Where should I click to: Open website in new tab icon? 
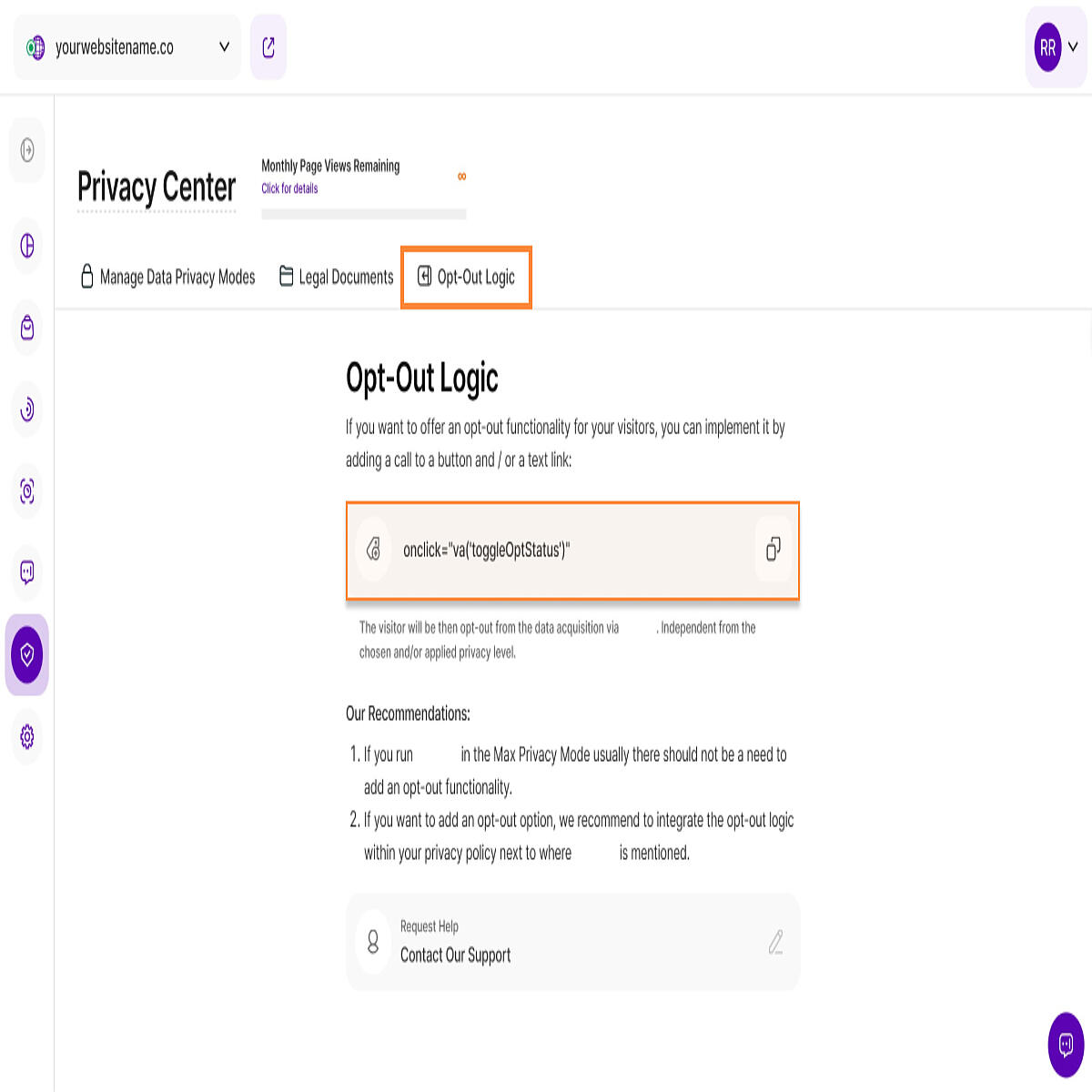[268, 47]
